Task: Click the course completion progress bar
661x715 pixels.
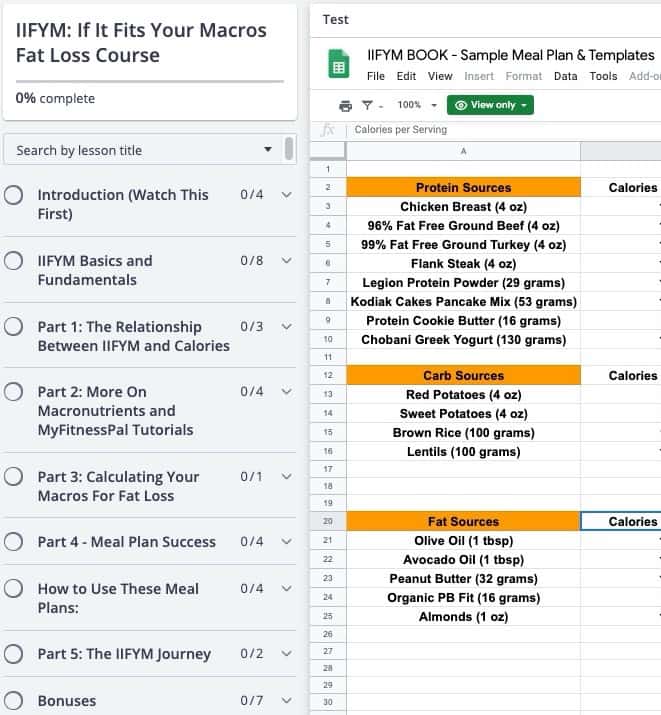Action: [x=150, y=81]
